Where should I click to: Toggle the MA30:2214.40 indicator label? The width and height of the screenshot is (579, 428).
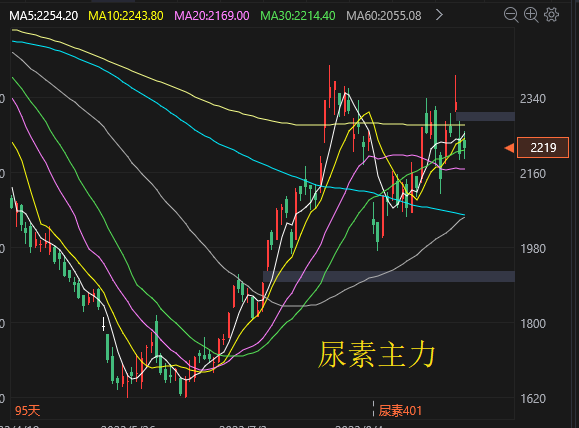tap(298, 16)
